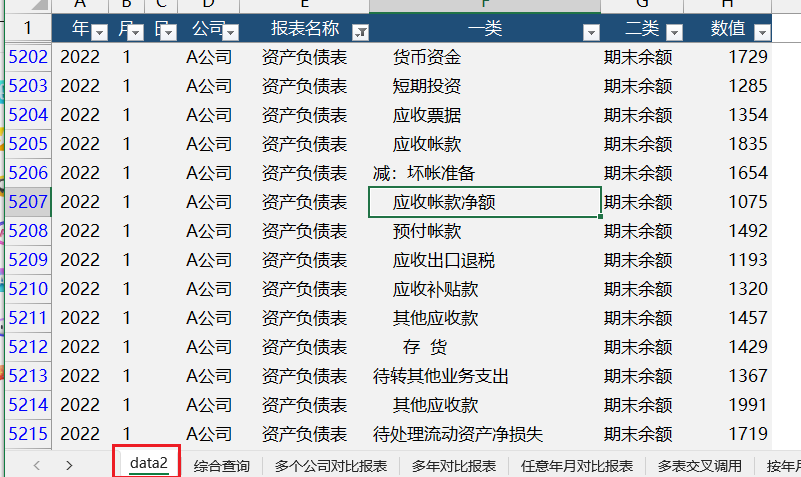Select the cell 应收补贴款
Viewport: 801px width, 477px height.
(x=484, y=289)
